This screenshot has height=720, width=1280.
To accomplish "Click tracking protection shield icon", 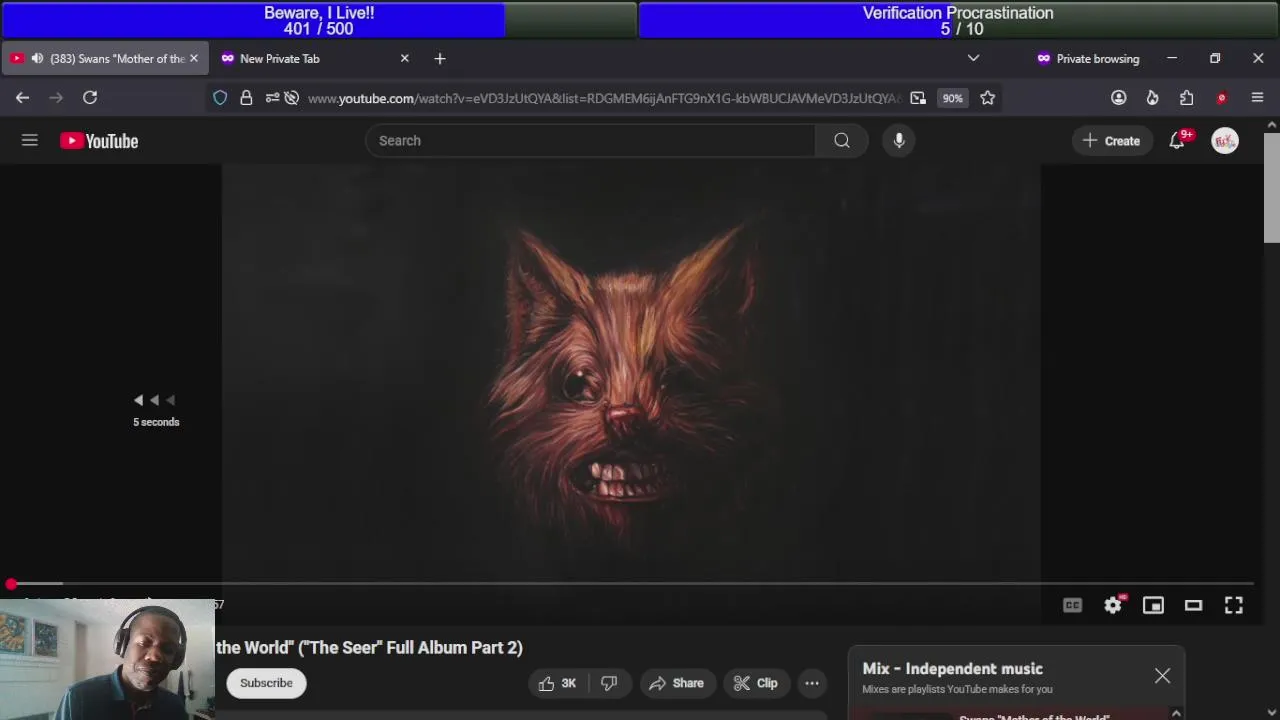I will click(x=220, y=98).
